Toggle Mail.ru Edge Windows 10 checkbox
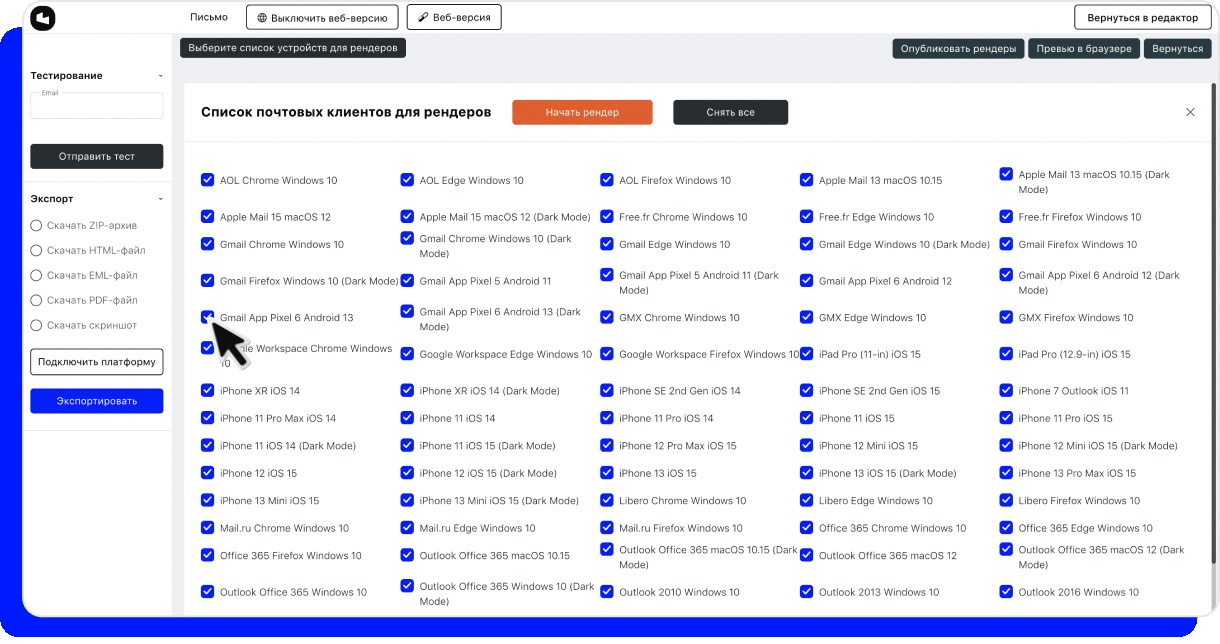 point(407,528)
